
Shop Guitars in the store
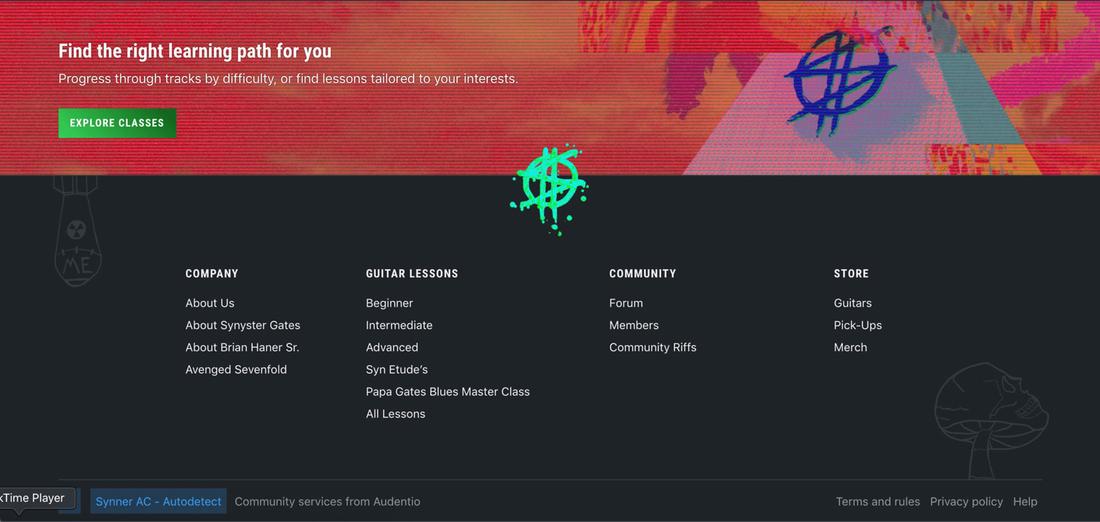(x=853, y=303)
